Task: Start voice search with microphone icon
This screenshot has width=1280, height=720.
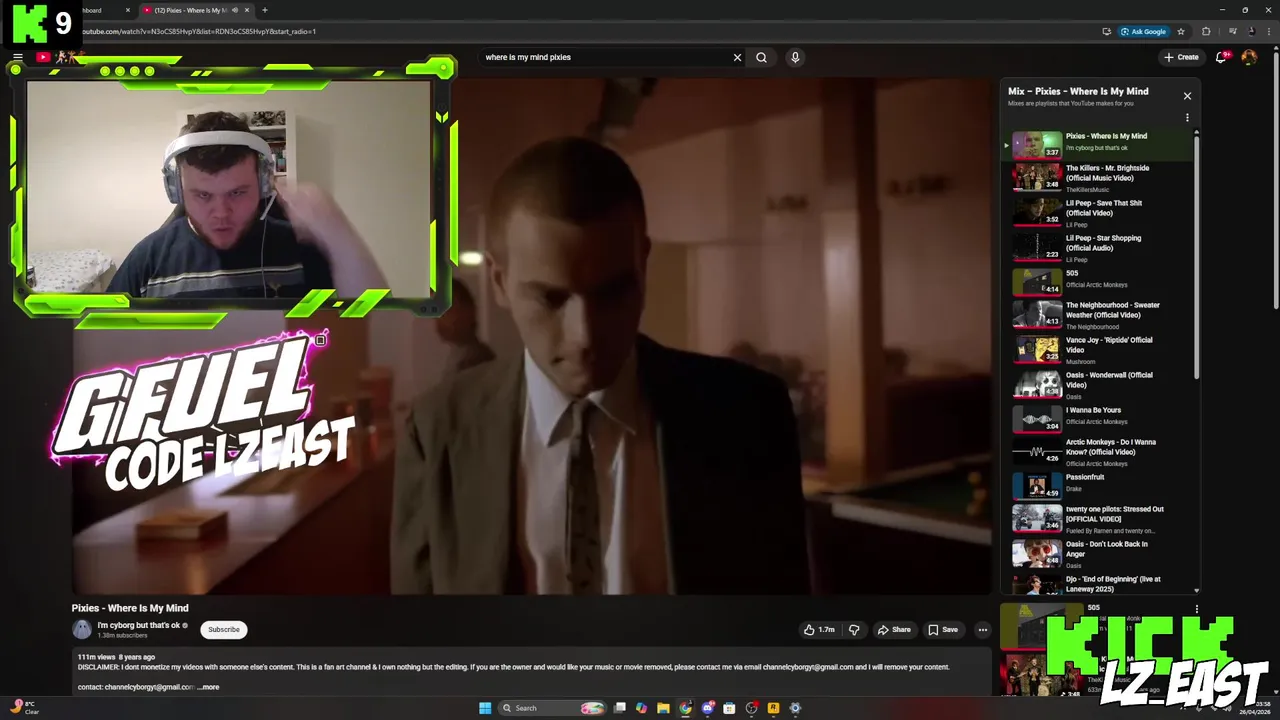Action: click(x=795, y=57)
